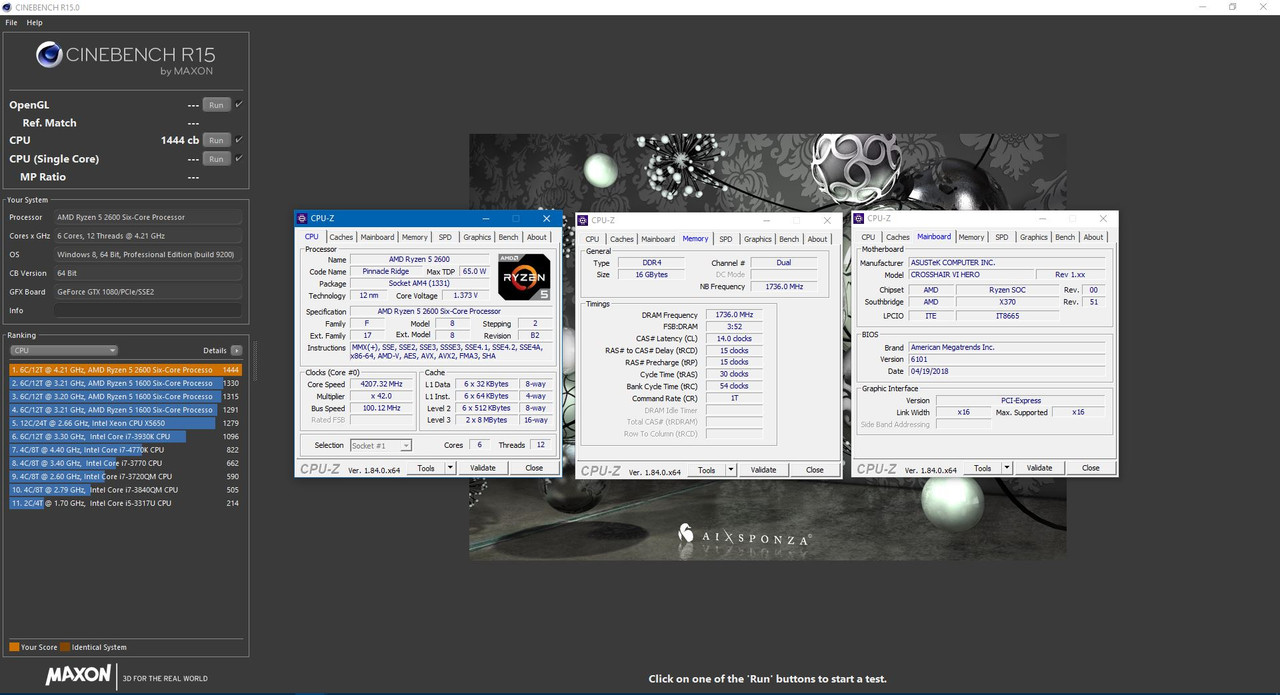1280x695 pixels.
Task: Open Caches tab in left CPU-Z window
Action: [341, 238]
